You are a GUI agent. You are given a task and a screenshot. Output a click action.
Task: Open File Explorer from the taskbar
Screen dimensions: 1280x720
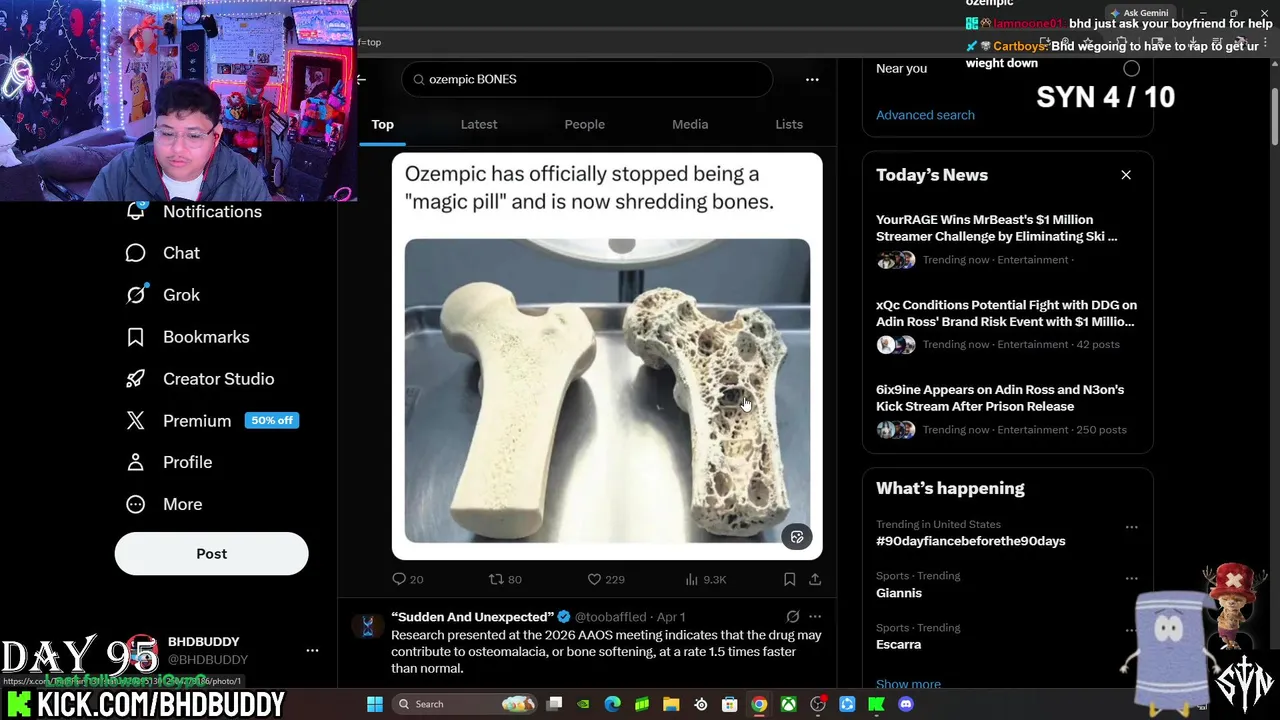point(671,704)
